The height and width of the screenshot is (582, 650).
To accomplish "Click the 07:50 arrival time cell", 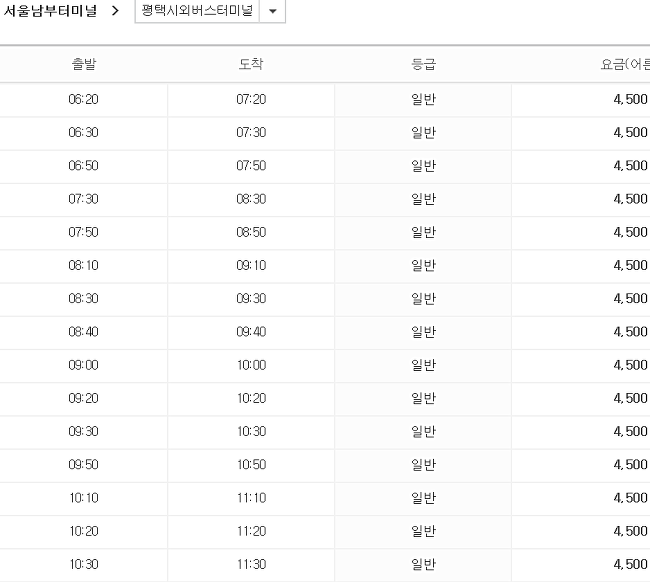I will click(x=251, y=166).
